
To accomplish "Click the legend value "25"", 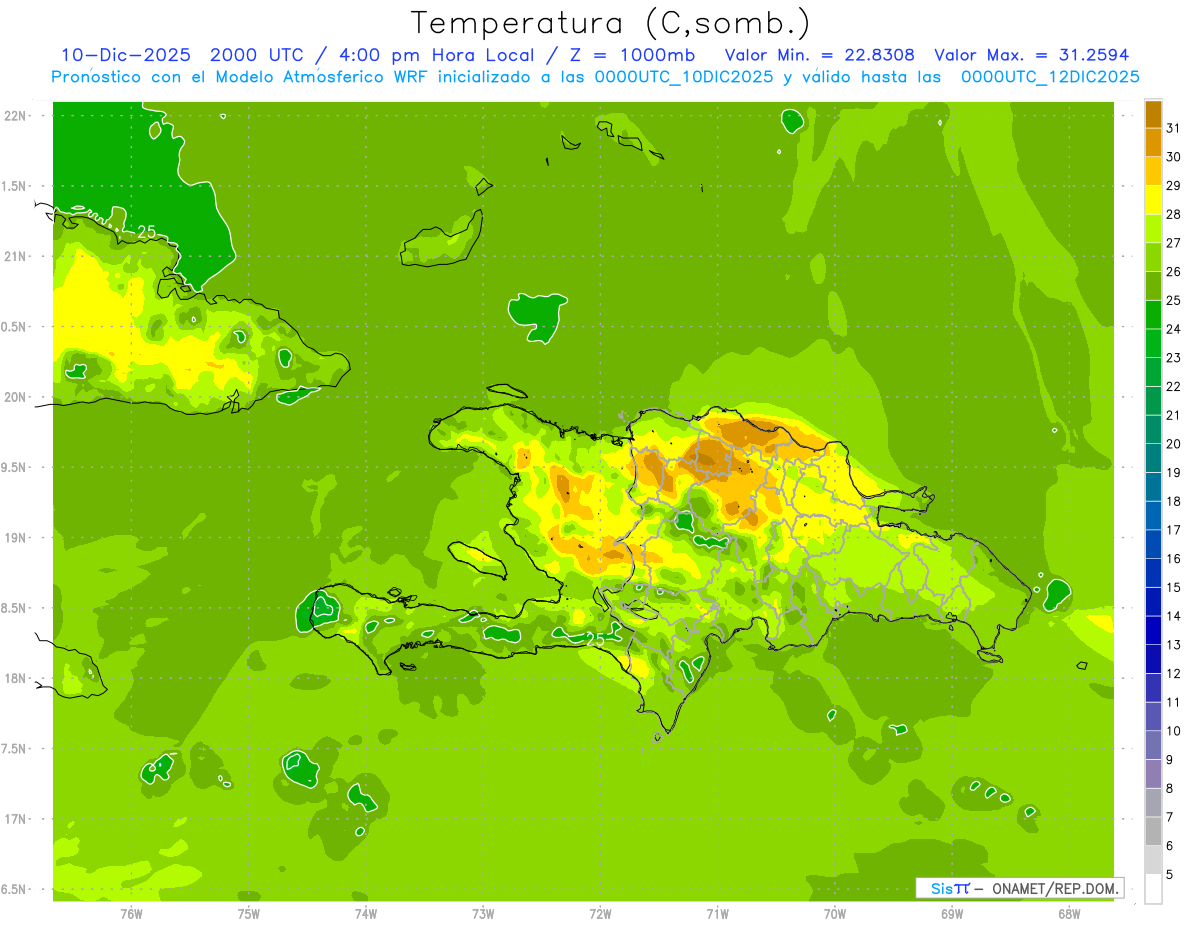I will point(1174,300).
